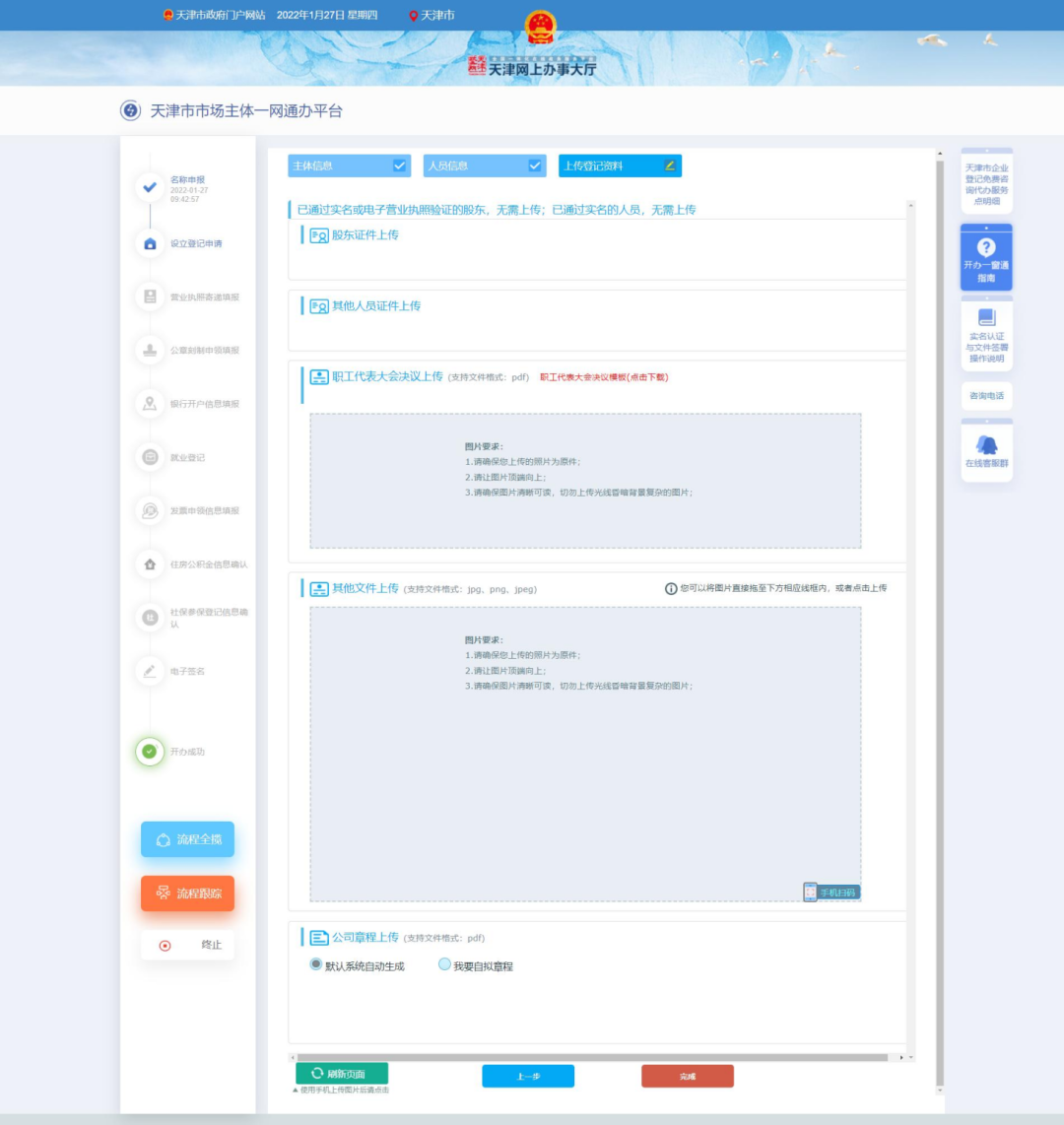Open the 营业执照寄递填报 step icon
The image size is (1064, 1125).
149,298
